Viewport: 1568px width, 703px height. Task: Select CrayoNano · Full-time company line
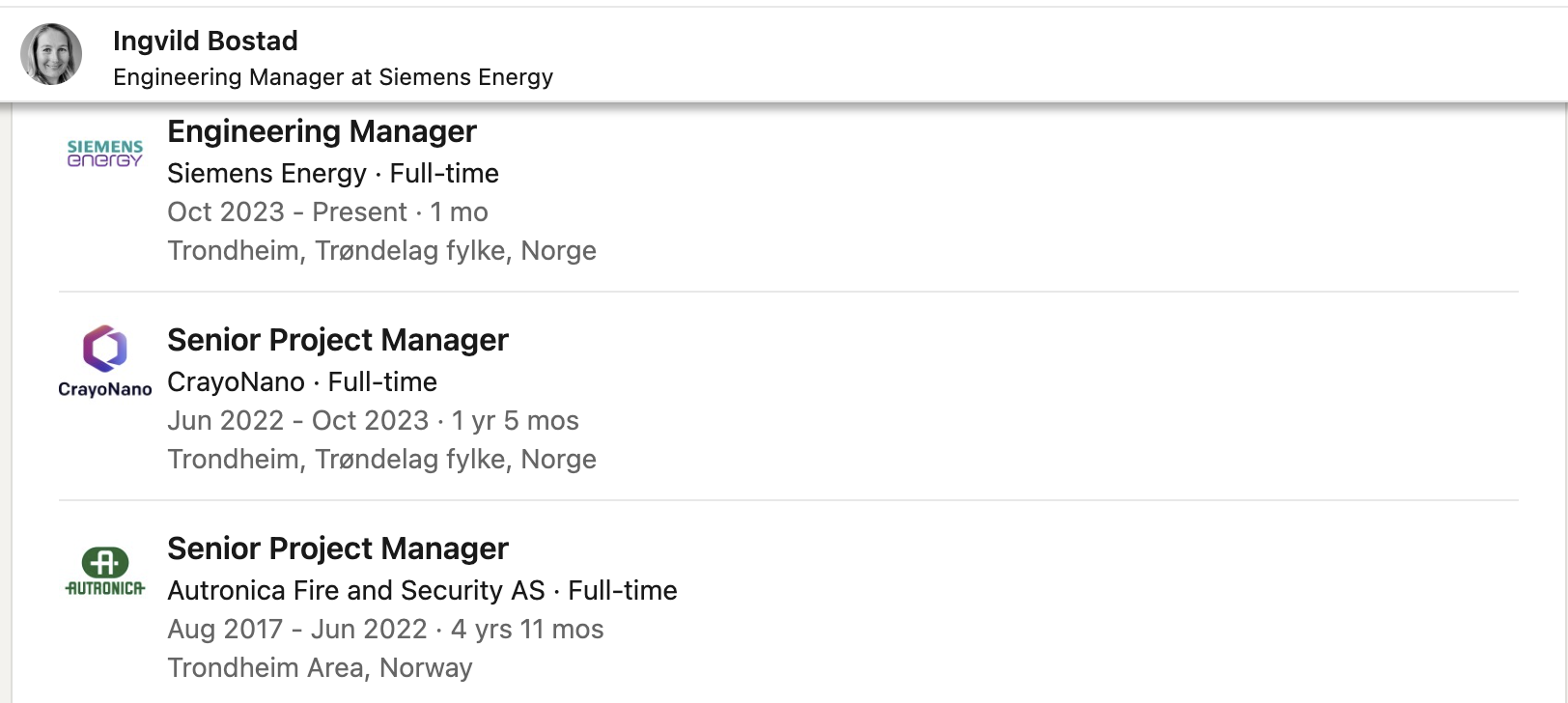click(x=302, y=382)
